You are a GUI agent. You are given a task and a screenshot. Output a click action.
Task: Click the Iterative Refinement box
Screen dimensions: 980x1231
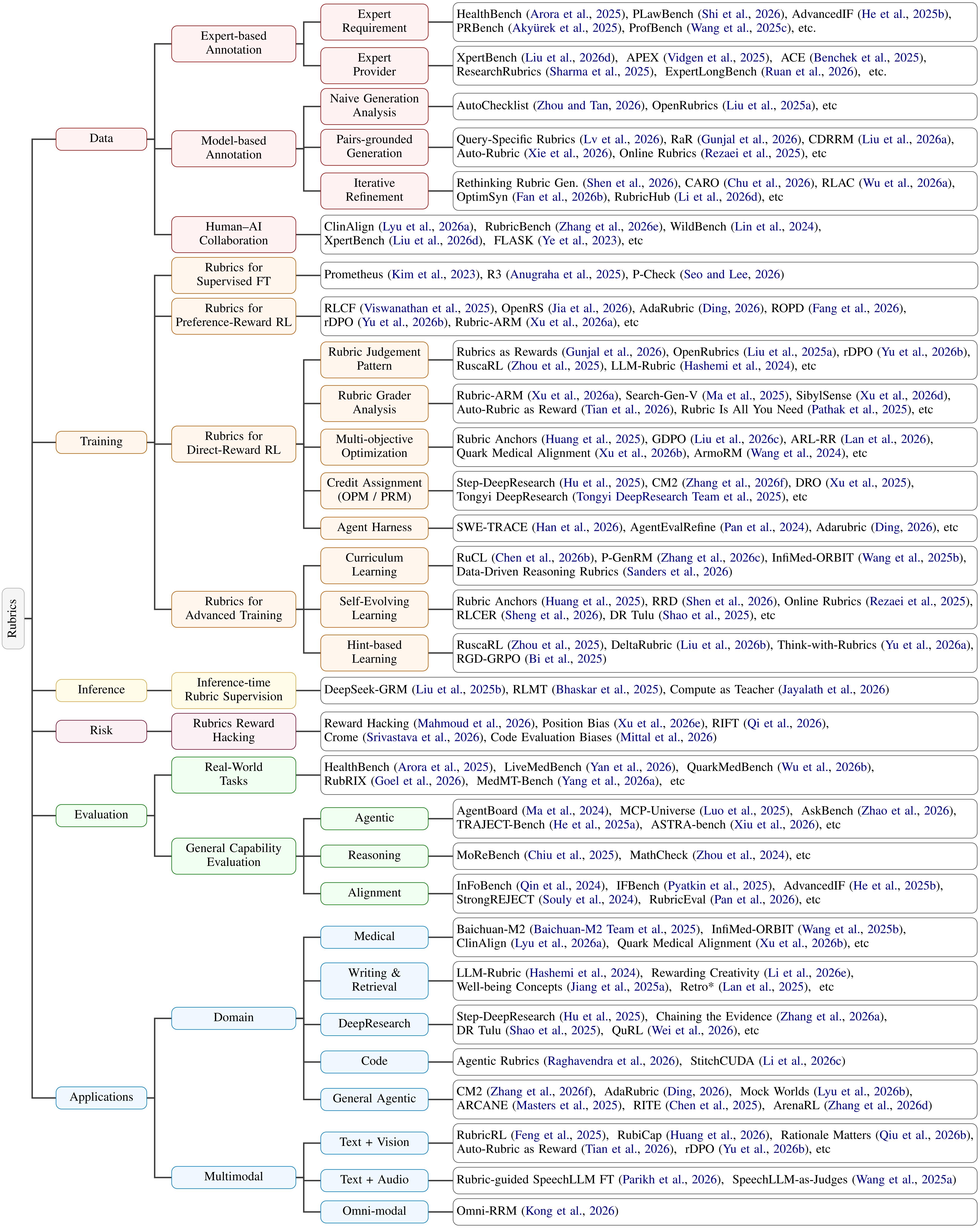coord(374,191)
